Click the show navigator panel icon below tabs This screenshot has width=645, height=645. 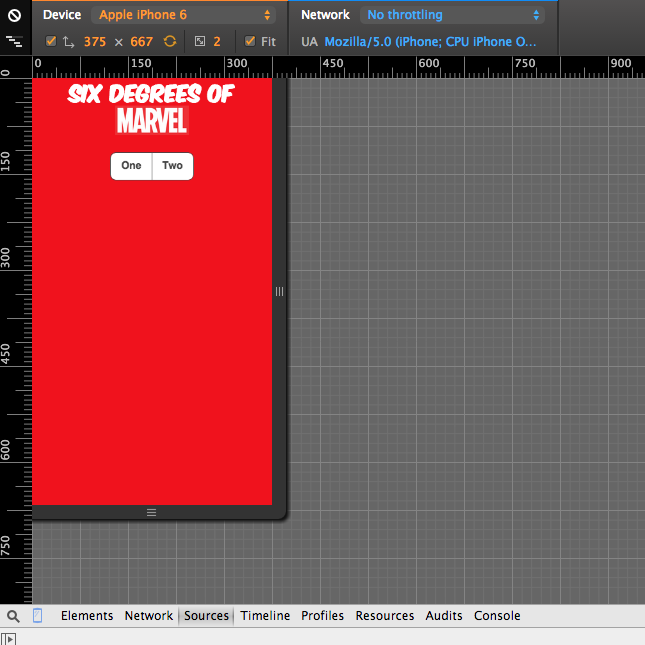click(8, 639)
